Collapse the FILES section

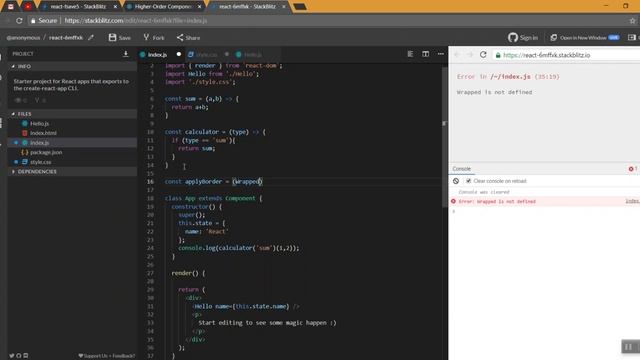click(x=72, y=114)
